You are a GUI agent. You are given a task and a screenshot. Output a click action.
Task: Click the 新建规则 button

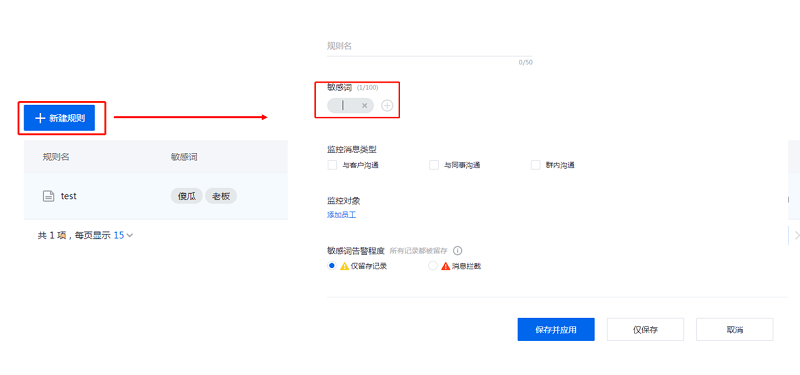[x=59, y=118]
